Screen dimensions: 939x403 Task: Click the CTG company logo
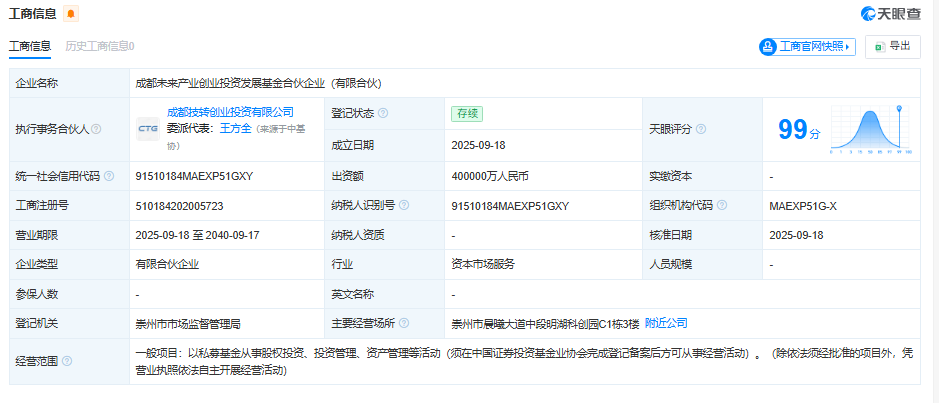point(148,128)
